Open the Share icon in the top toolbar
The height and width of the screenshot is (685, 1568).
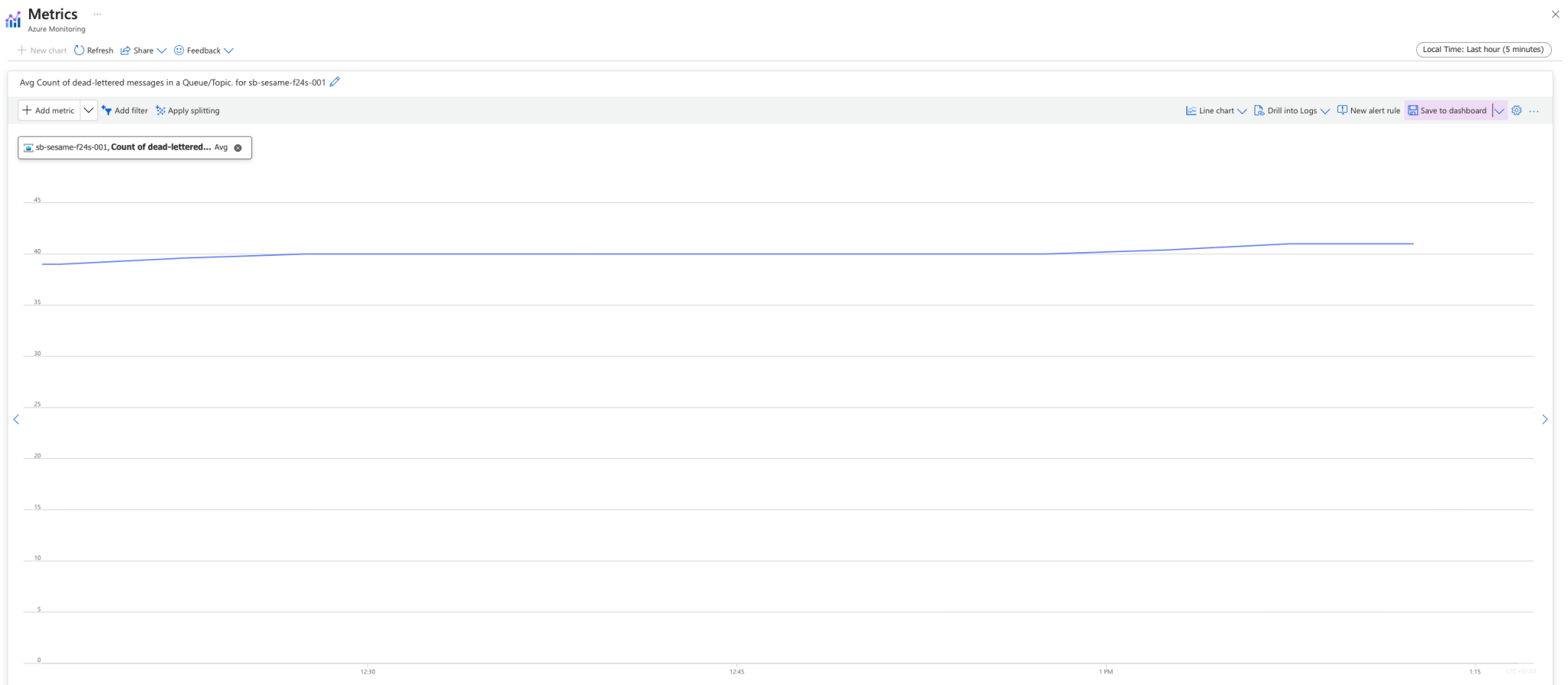click(124, 50)
